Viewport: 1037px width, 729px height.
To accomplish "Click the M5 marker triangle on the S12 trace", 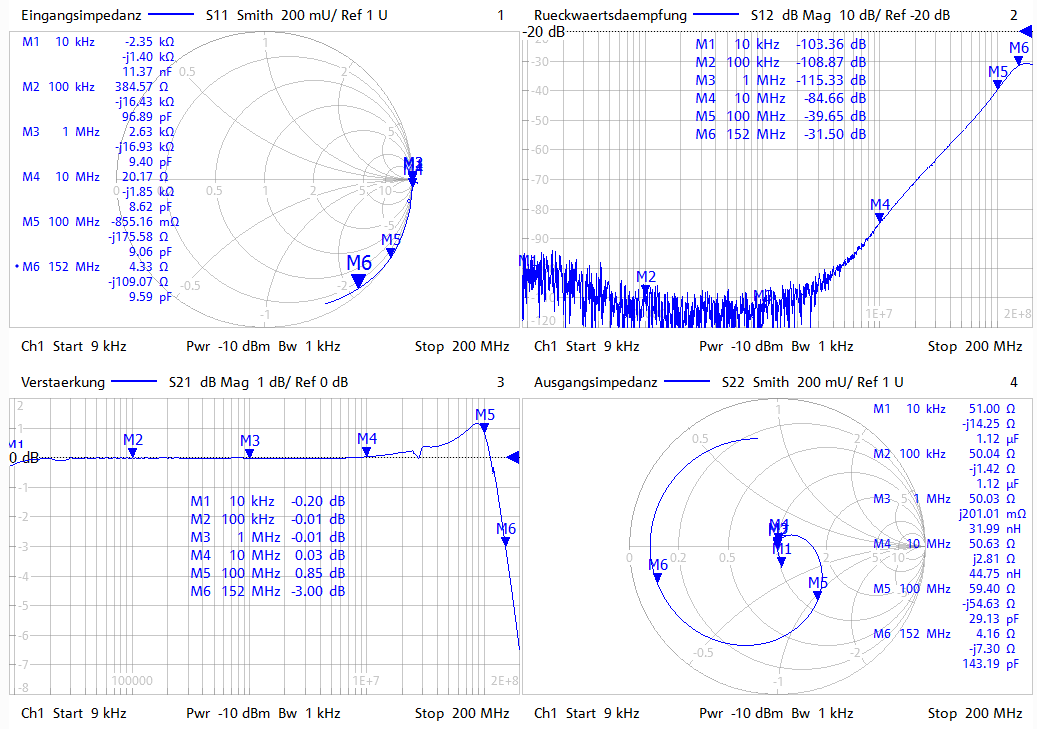I will [997, 84].
